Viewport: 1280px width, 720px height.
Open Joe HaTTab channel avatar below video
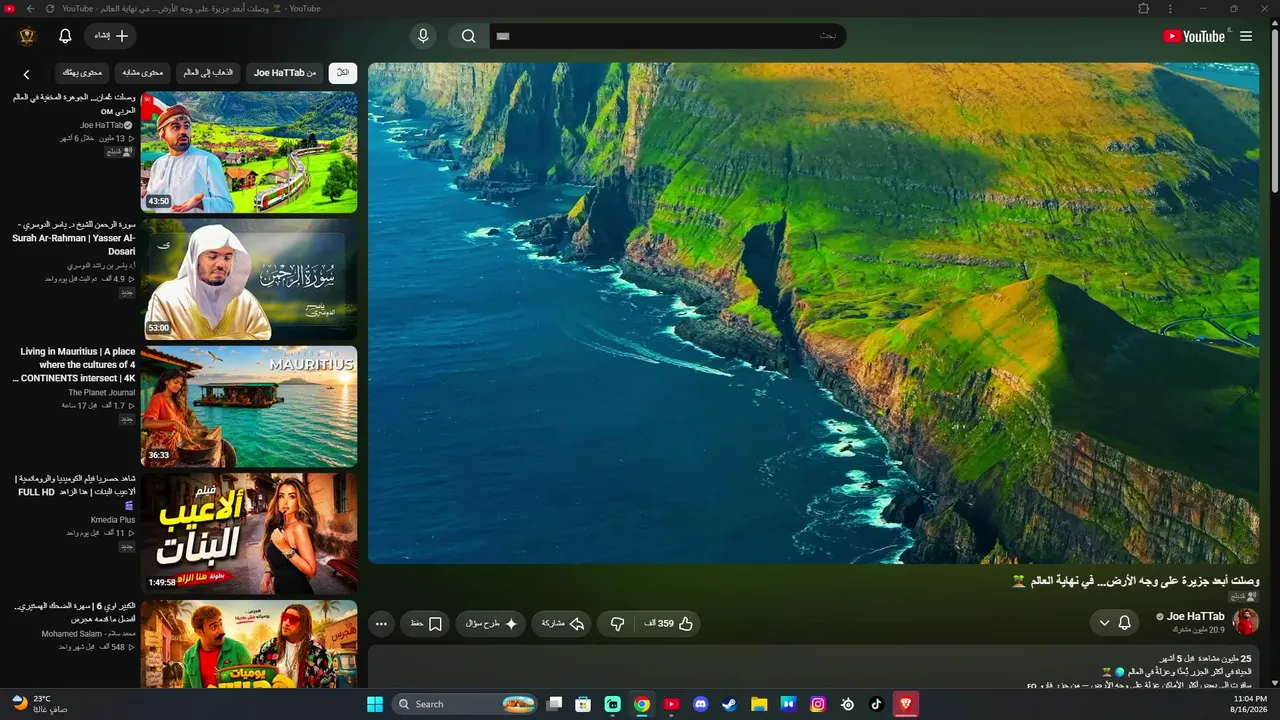(x=1246, y=622)
